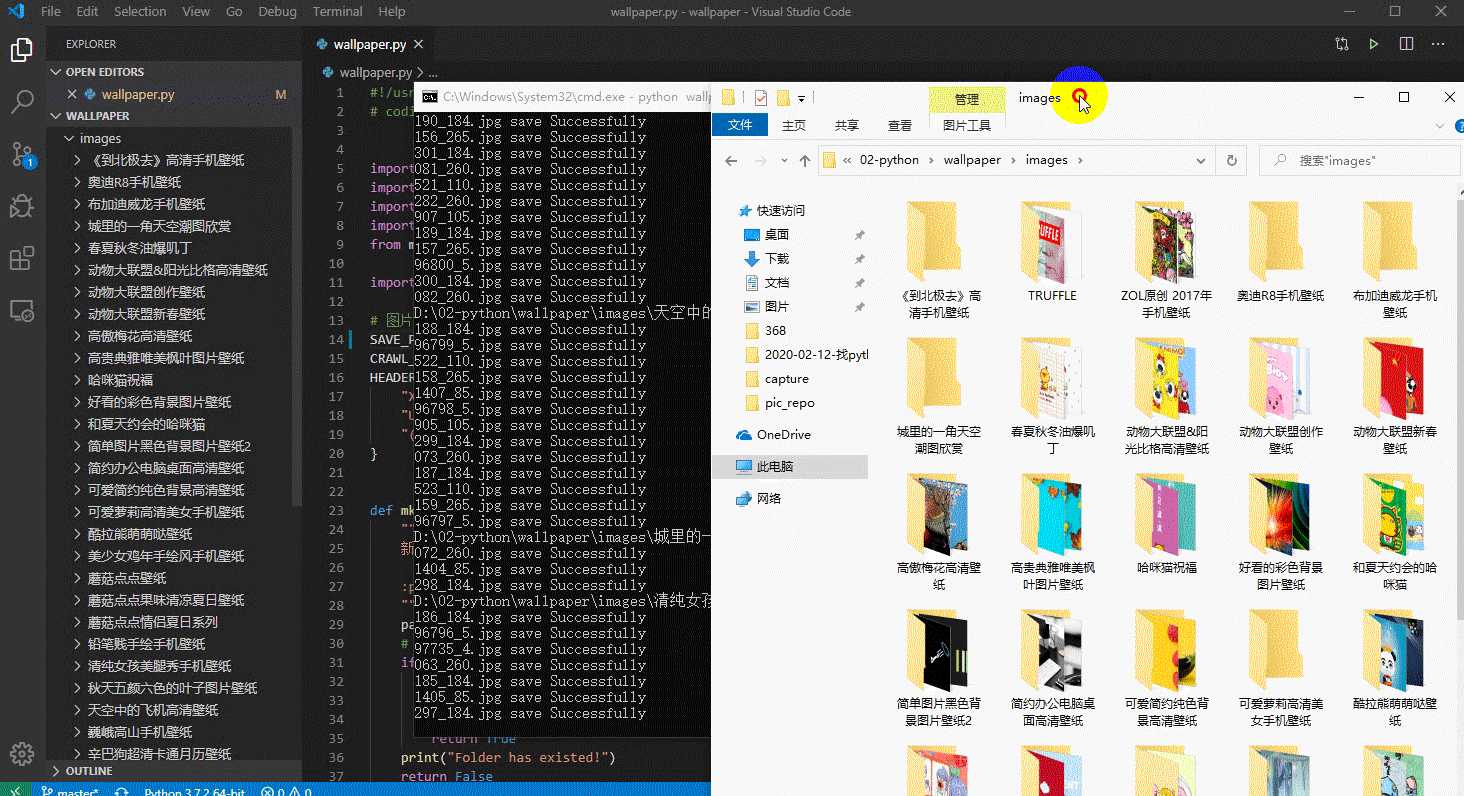Open the 文件 tab in File Explorer
1464x796 pixels.
click(740, 125)
